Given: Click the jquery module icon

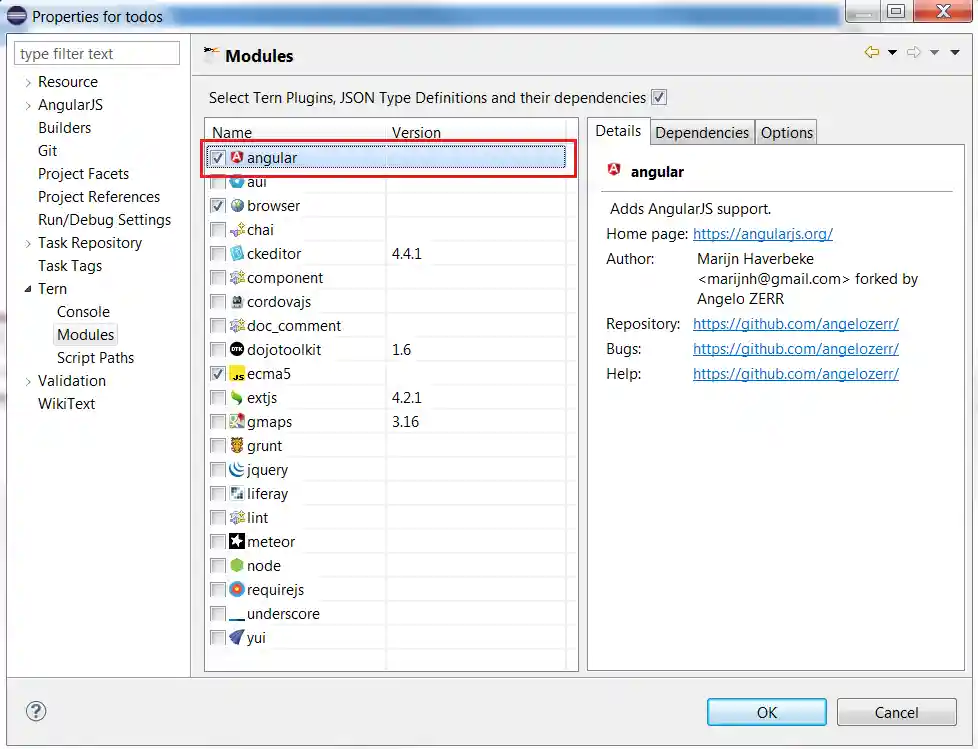Looking at the screenshot, I should [x=237, y=469].
